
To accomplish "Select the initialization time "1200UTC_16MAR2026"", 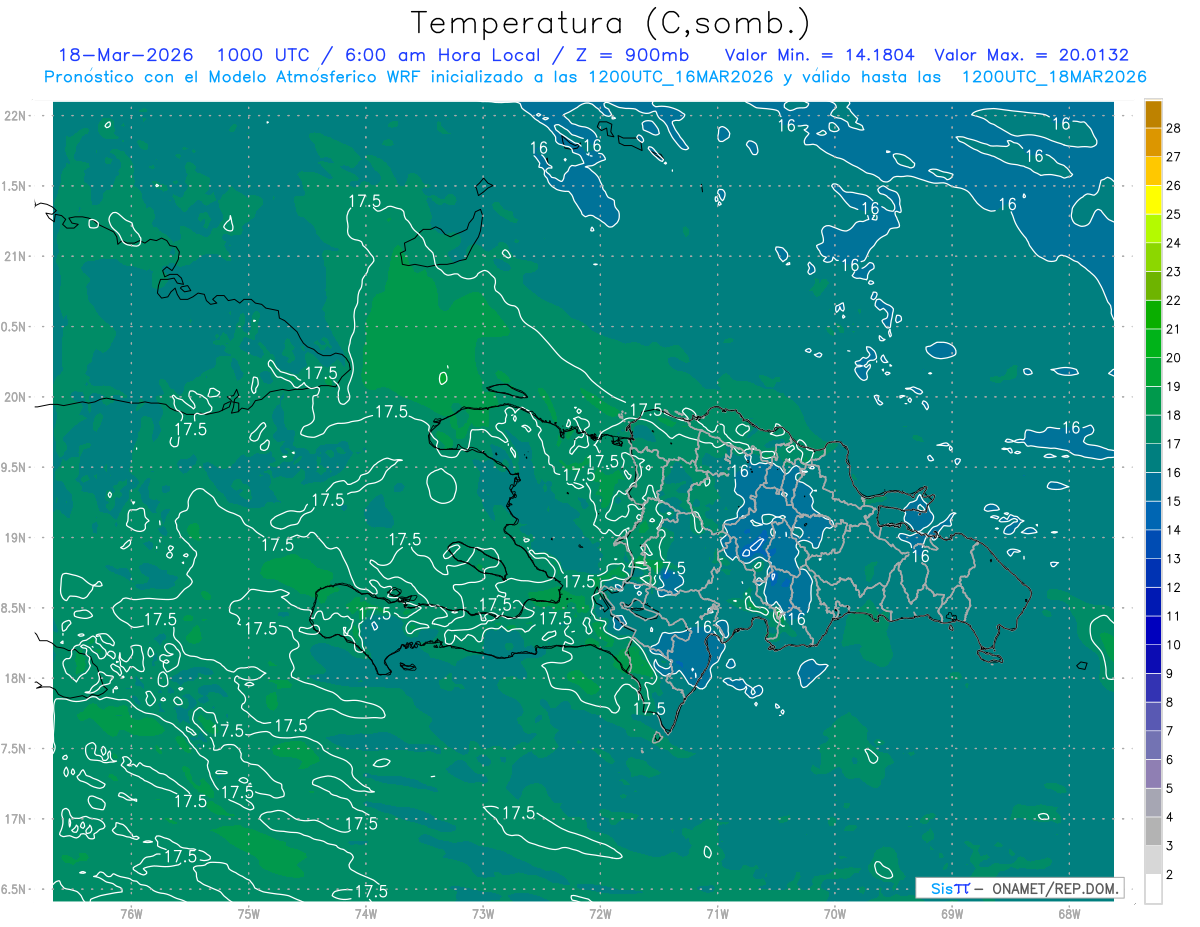I will [x=679, y=77].
